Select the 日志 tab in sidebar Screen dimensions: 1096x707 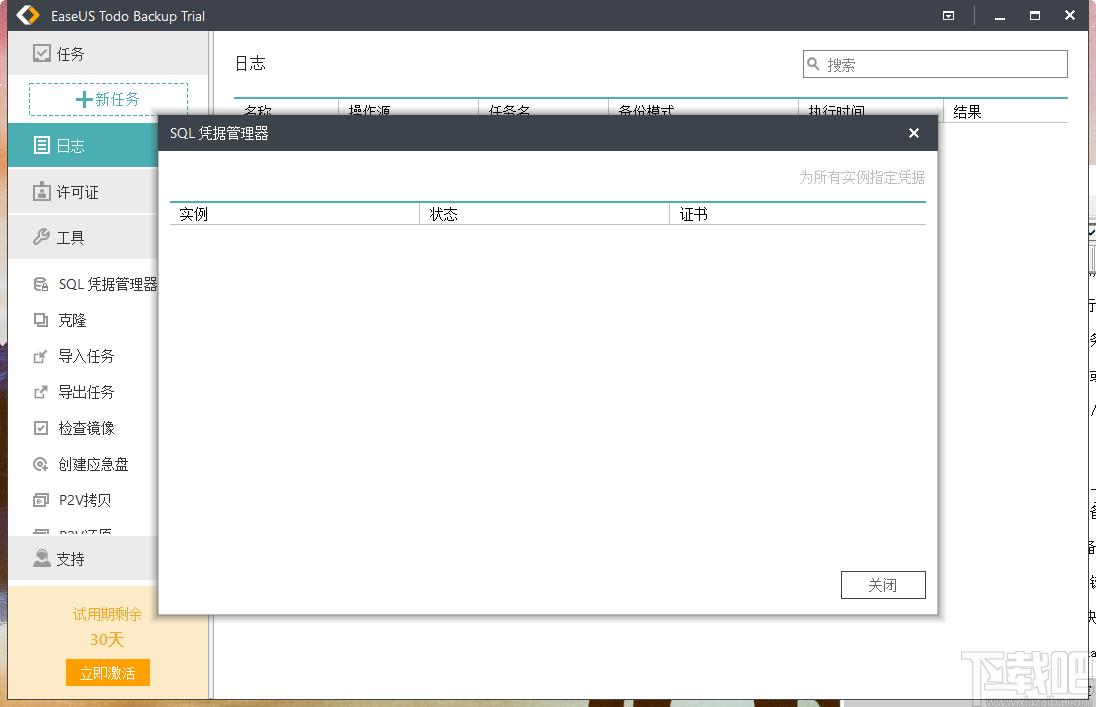click(83, 145)
